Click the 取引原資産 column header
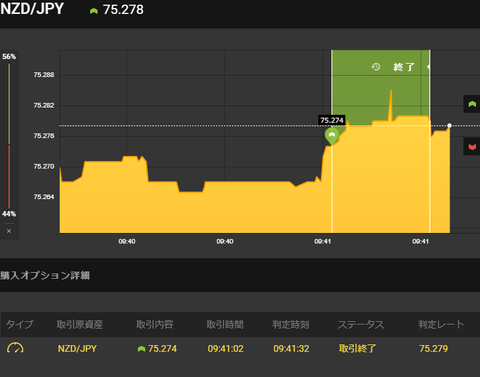Image resolution: width=480 pixels, height=377 pixels. pyautogui.click(x=79, y=324)
